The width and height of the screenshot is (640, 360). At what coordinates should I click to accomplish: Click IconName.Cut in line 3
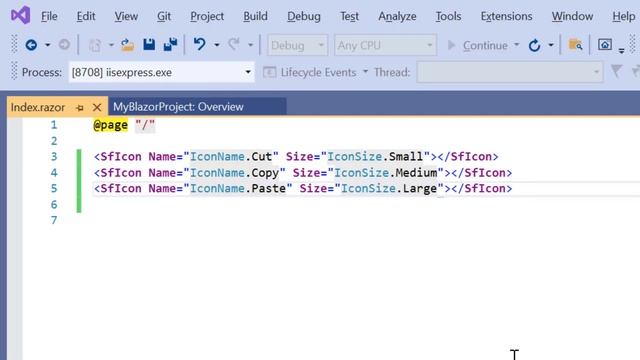pyautogui.click(x=231, y=157)
